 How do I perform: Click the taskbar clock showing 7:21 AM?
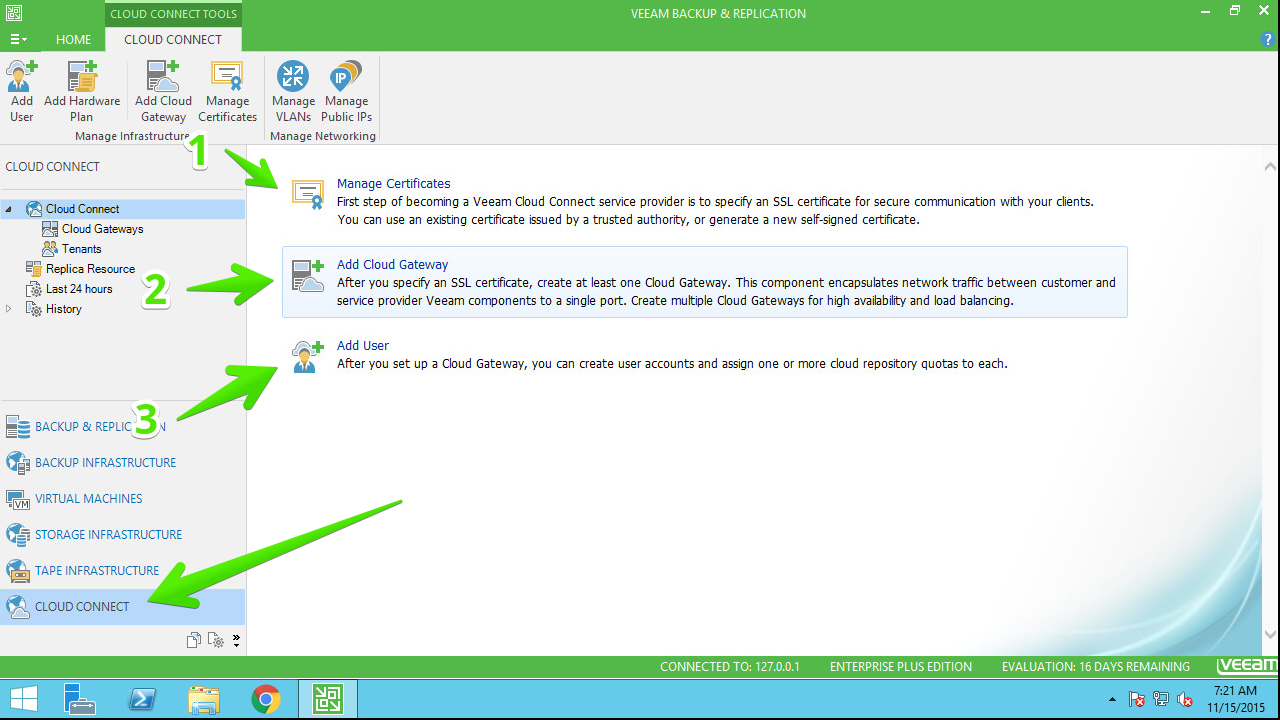(x=1236, y=699)
